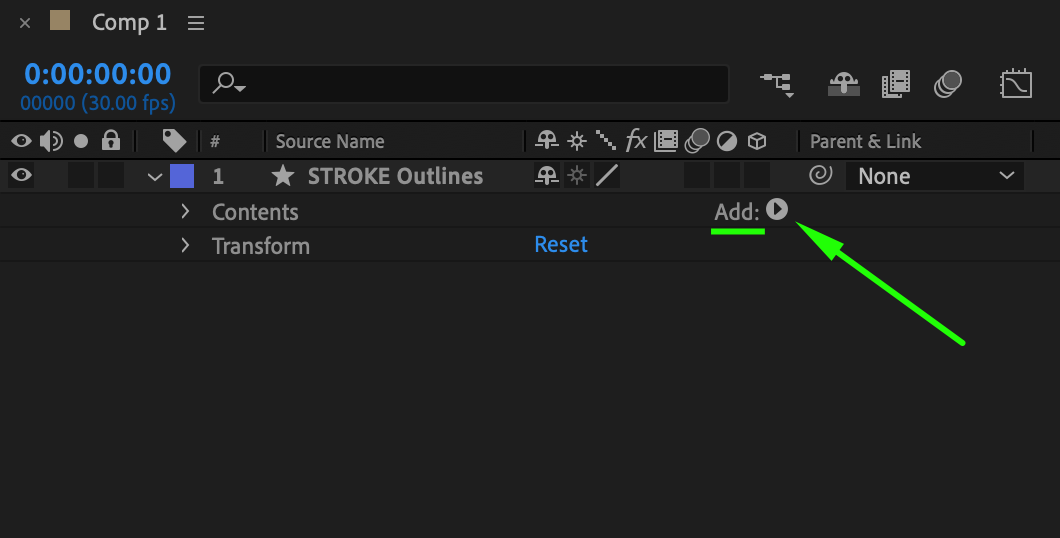Open the Parent dropdown set to None

point(934,176)
